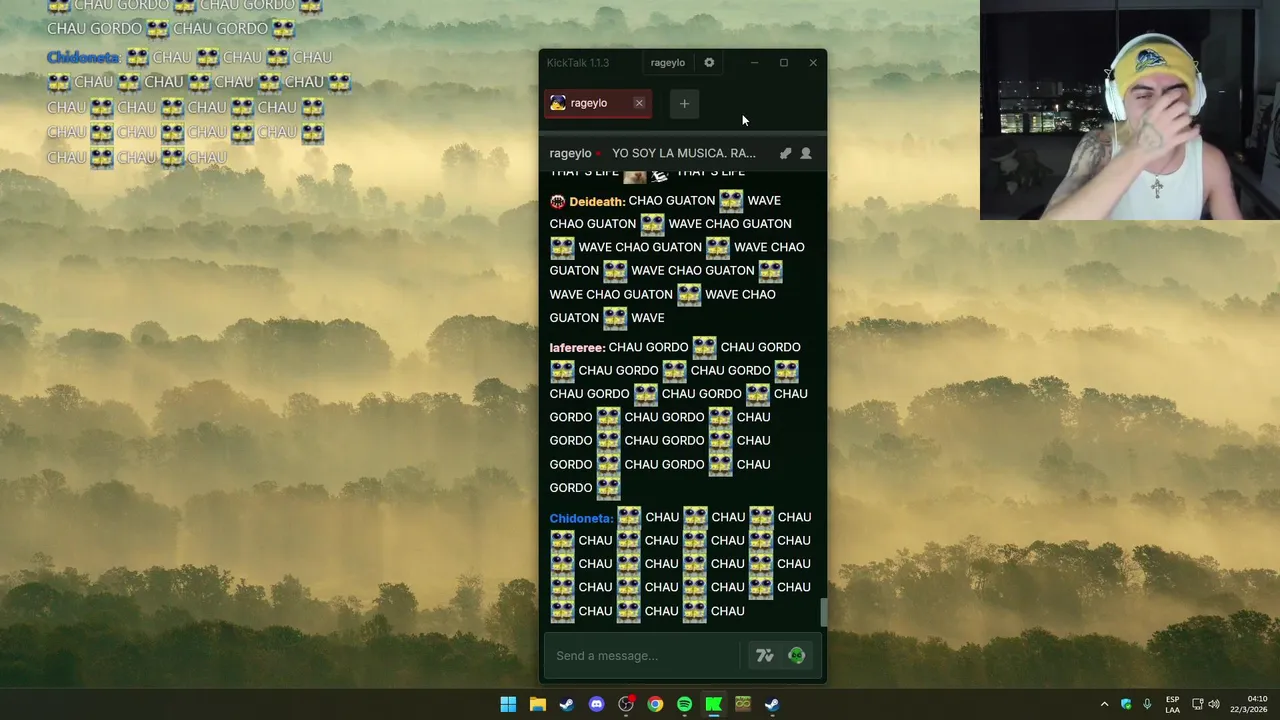Screen dimensions: 1280x720
Task: Open first Steam taskbar icon next to File Explorer
Action: (x=567, y=704)
